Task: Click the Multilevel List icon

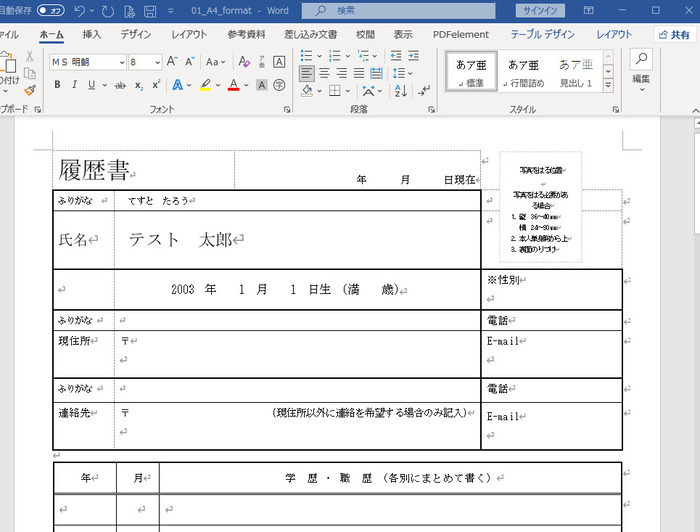Action: (363, 55)
